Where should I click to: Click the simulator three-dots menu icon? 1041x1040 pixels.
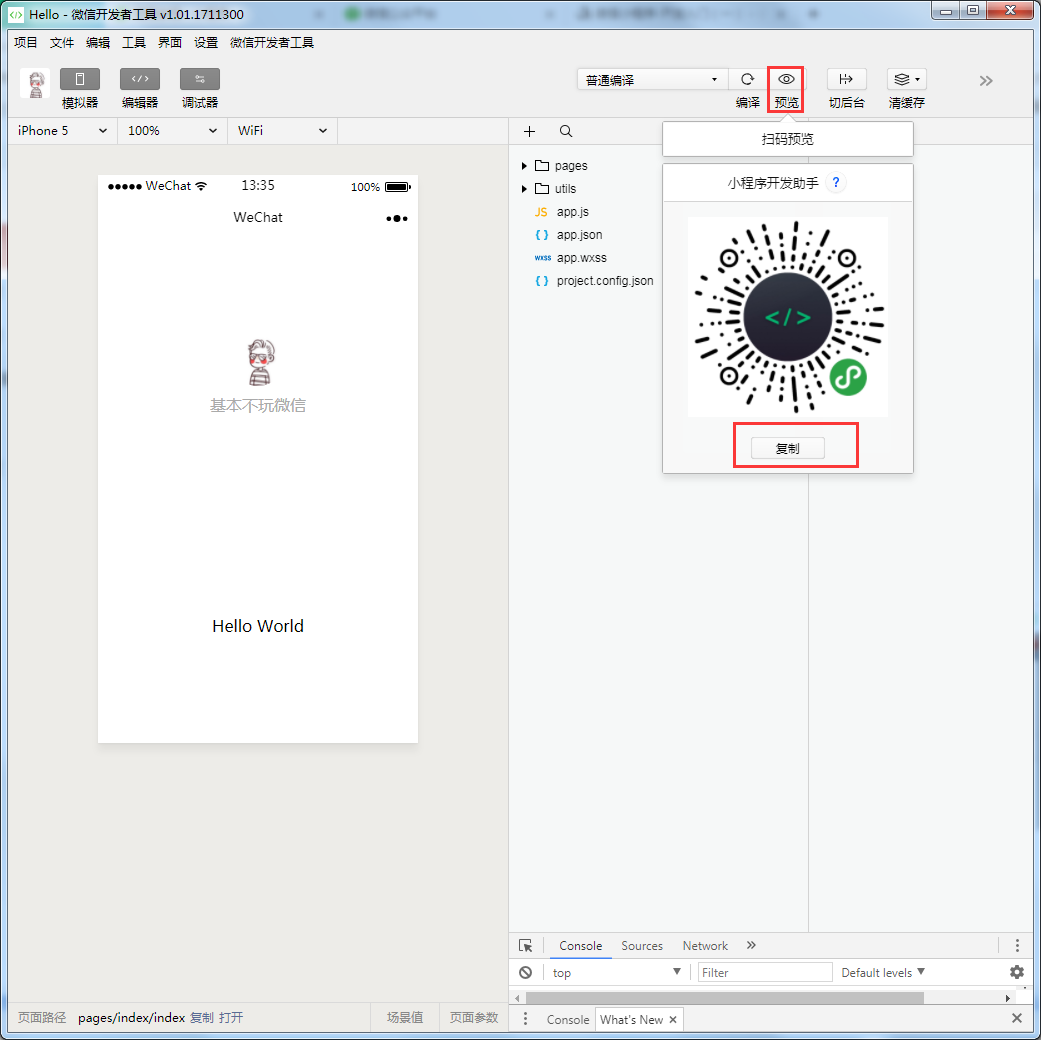(397, 218)
